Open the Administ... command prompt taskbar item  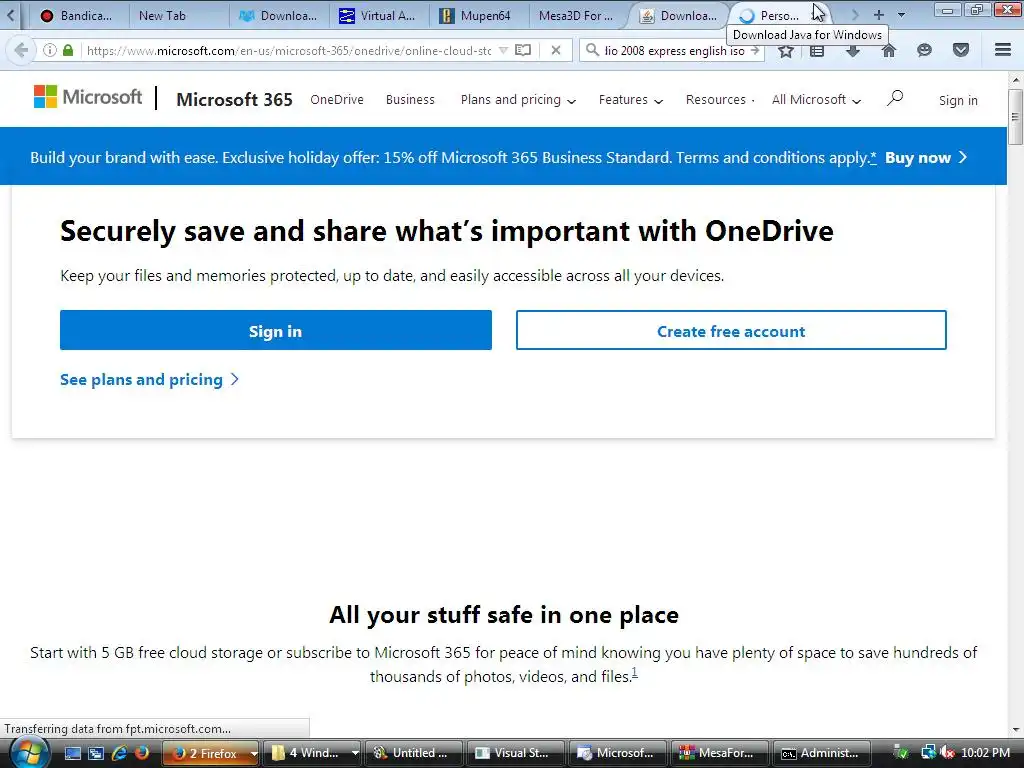[x=822, y=753]
